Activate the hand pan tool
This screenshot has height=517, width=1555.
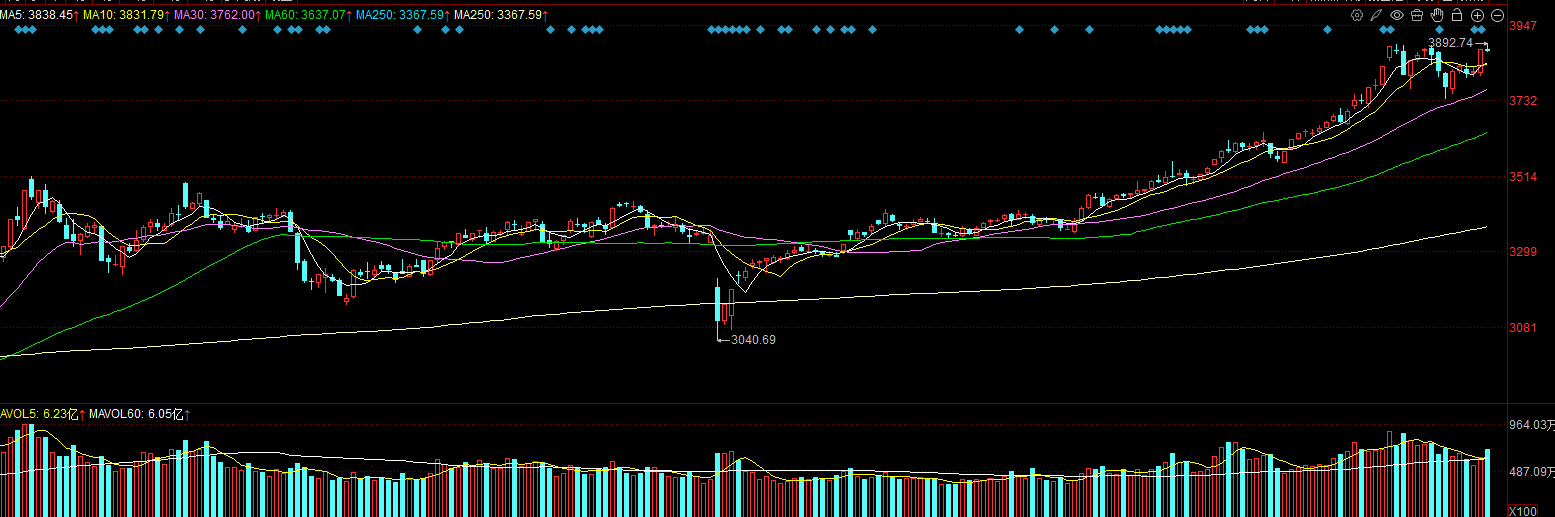(x=1438, y=15)
